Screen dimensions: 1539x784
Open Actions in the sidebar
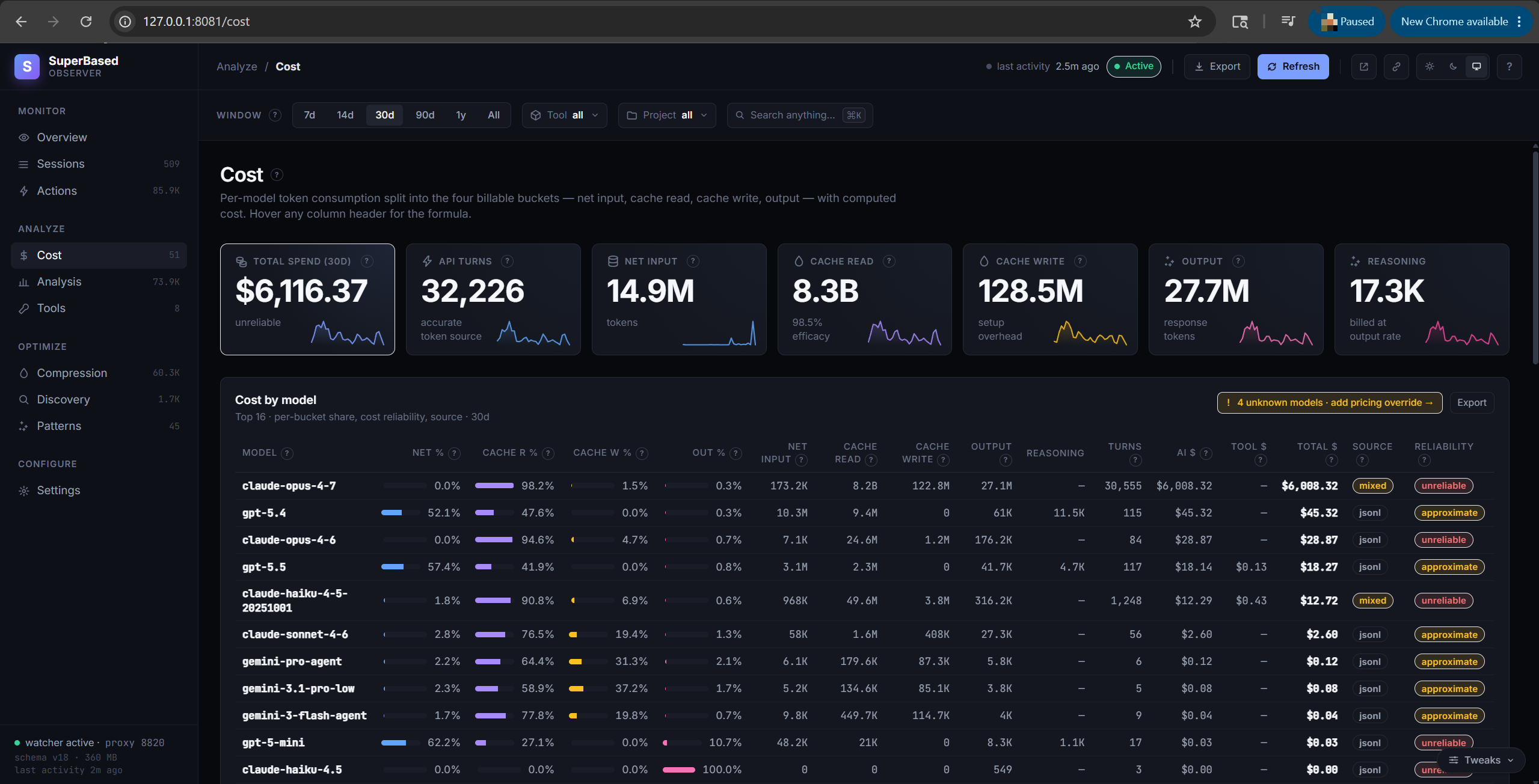tap(99, 191)
